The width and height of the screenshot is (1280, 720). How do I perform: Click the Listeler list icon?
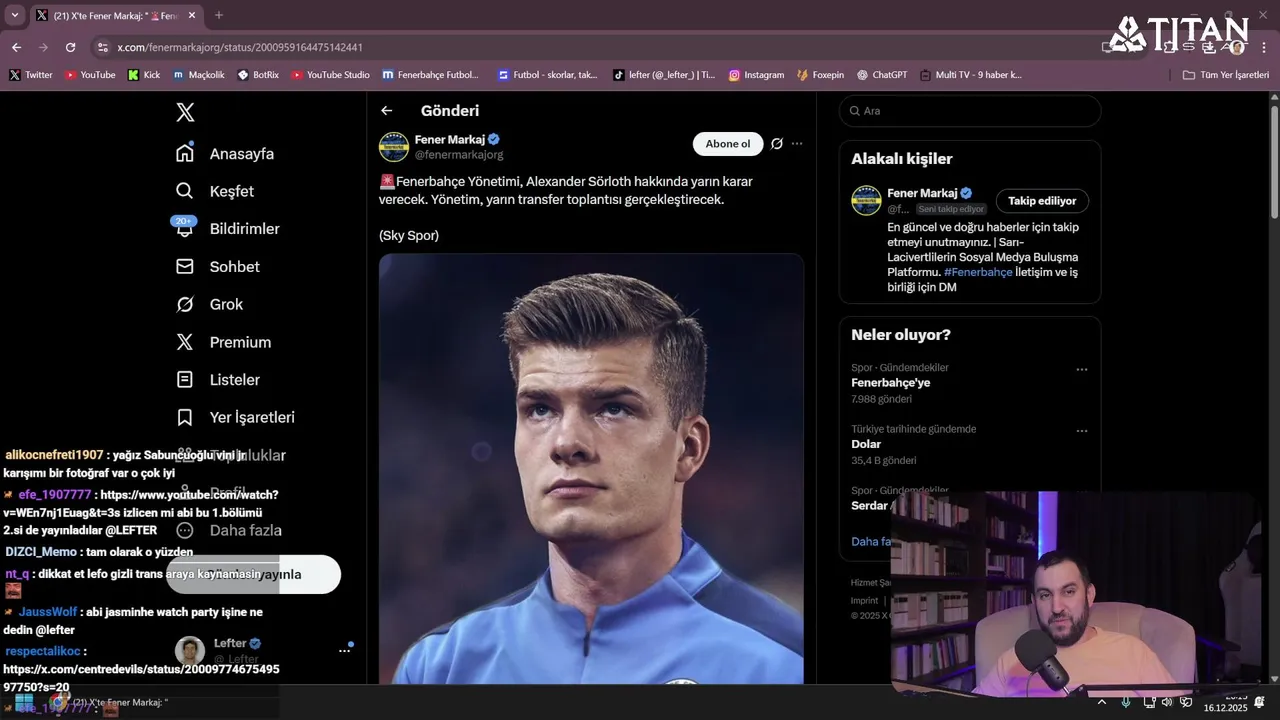point(185,380)
